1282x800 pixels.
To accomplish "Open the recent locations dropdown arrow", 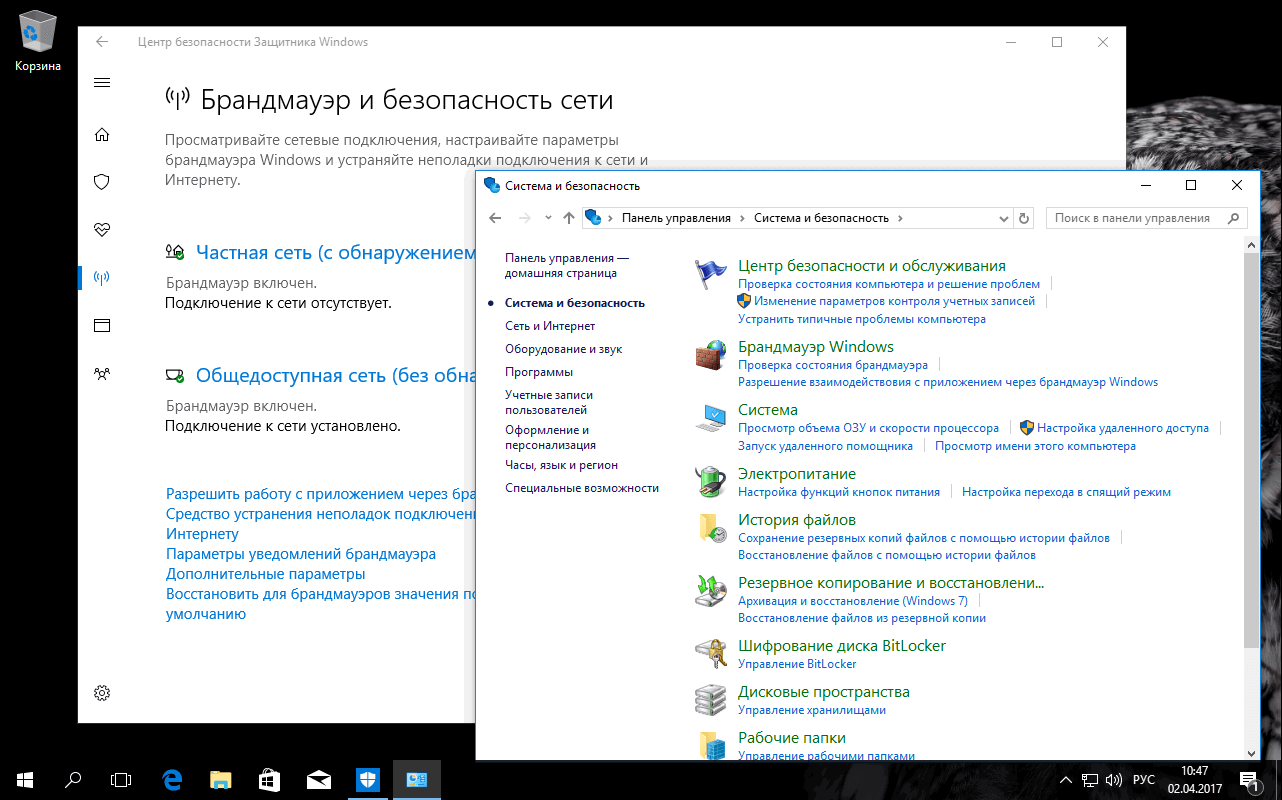I will coord(548,218).
